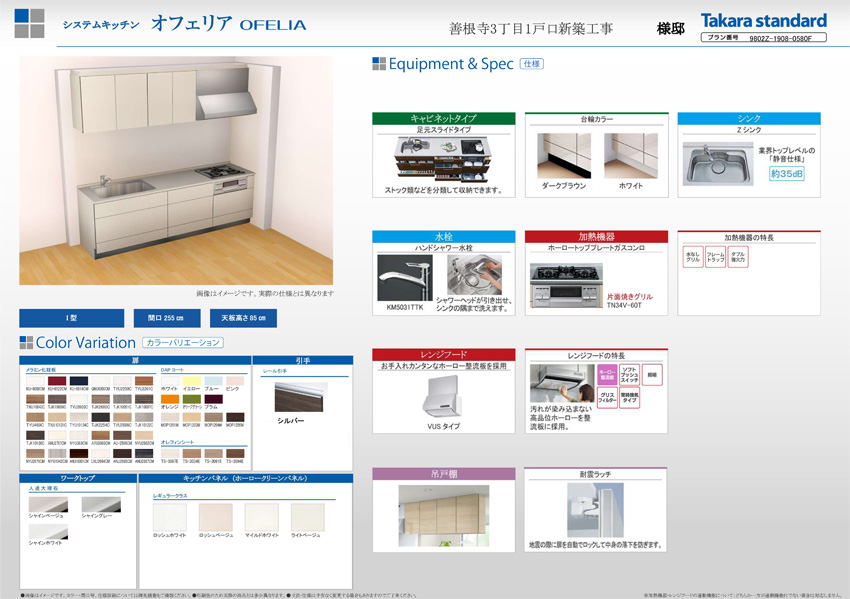This screenshot has height=599, width=850.
Task: Pick the DAP coat イエロー swatch
Action: coord(192,381)
